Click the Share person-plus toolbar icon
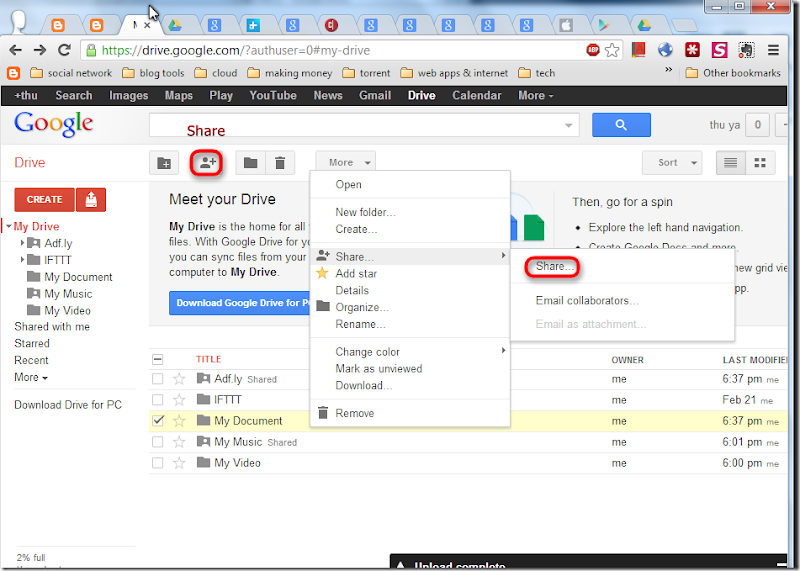Viewport: 800px width, 571px height. click(x=207, y=163)
